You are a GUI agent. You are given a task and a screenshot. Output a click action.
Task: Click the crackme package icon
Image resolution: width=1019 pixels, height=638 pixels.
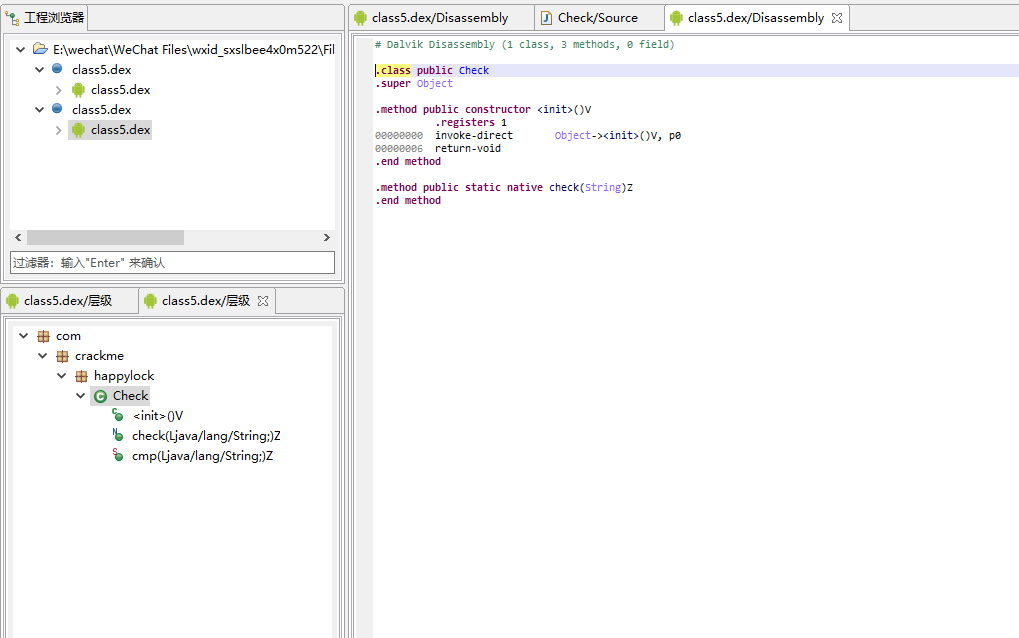pos(62,356)
